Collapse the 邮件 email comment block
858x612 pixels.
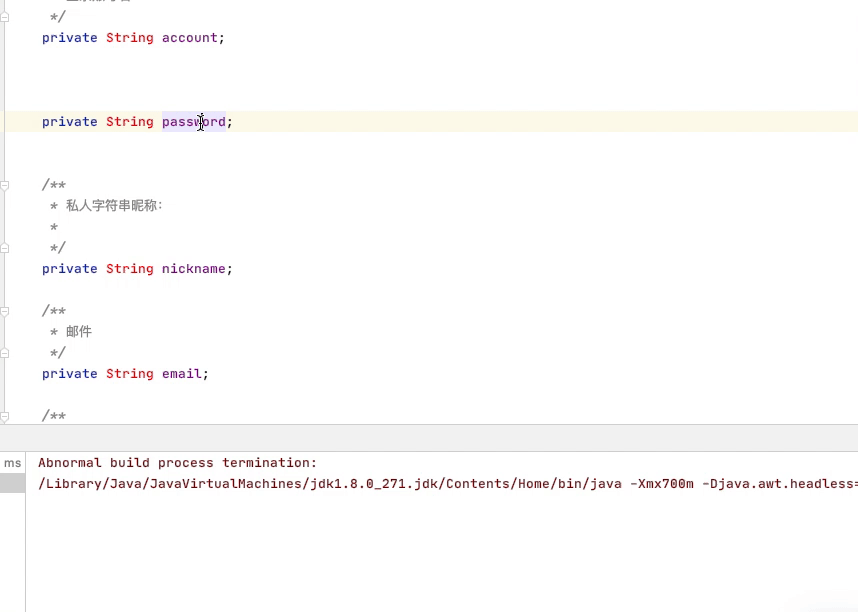[4, 309]
